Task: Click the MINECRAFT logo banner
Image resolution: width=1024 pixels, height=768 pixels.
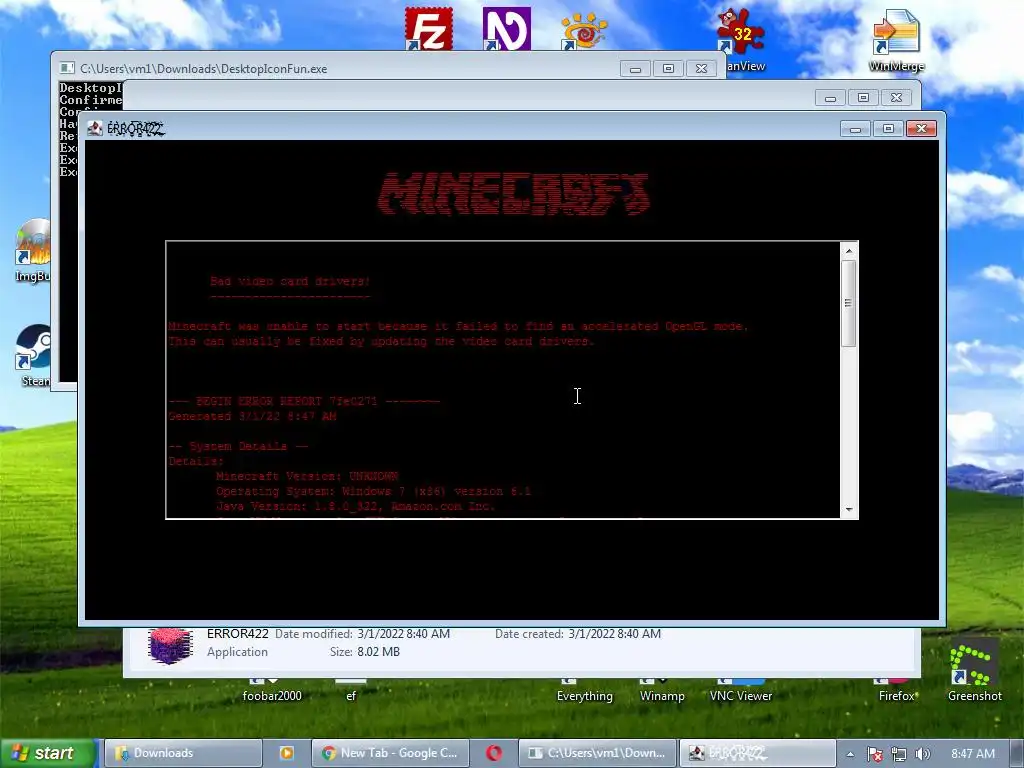Action: [514, 194]
